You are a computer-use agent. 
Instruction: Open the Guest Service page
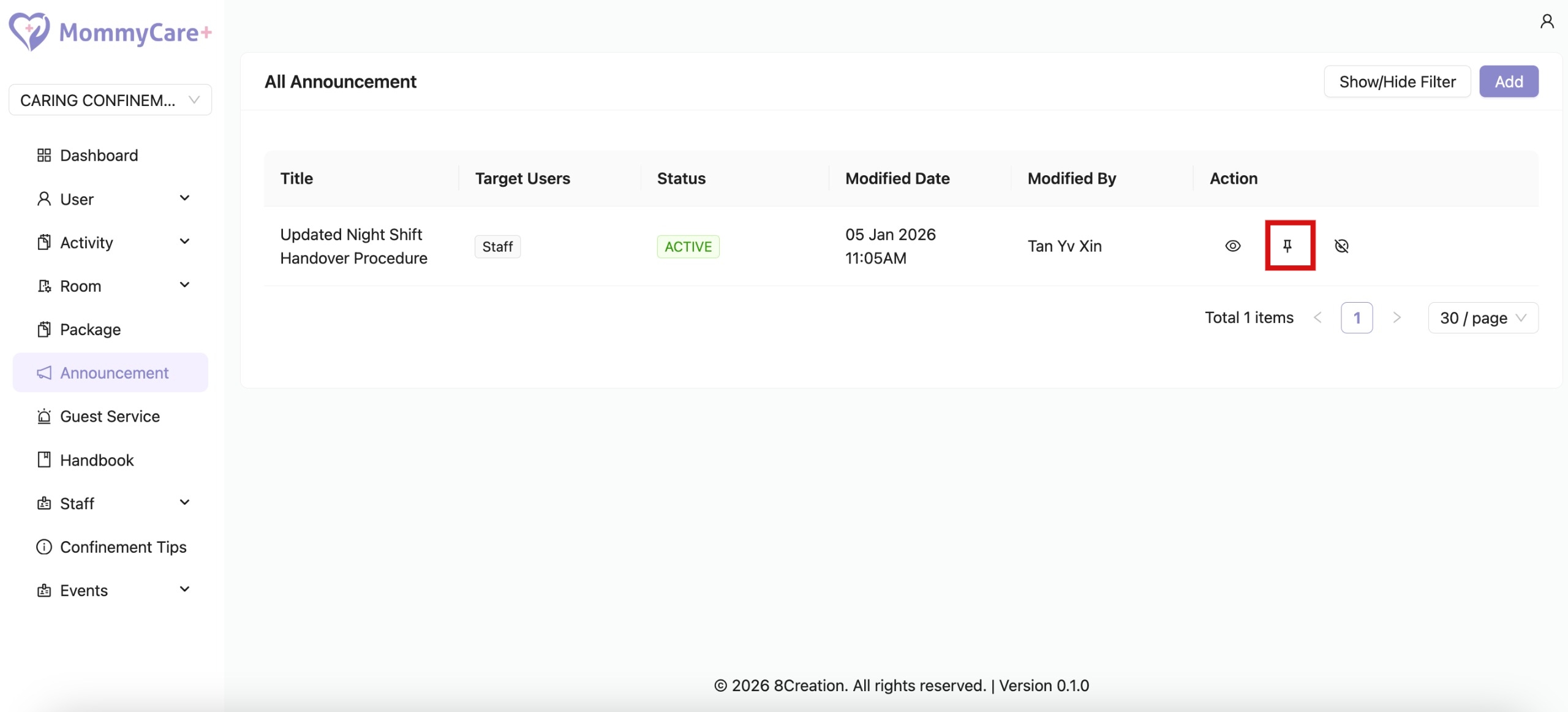(x=110, y=417)
